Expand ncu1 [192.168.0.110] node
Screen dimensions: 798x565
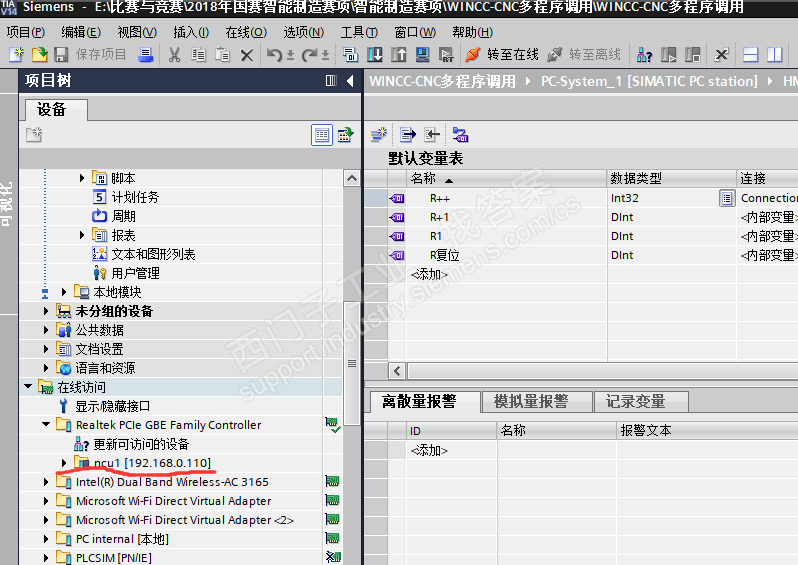(x=64, y=463)
